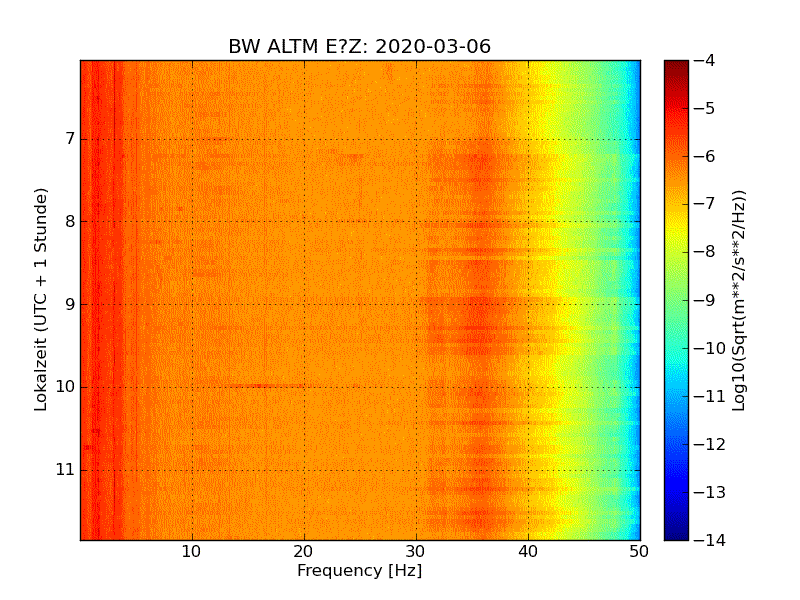
Task: Click the frequency-axis tick label '40'
Action: [x=528, y=552]
